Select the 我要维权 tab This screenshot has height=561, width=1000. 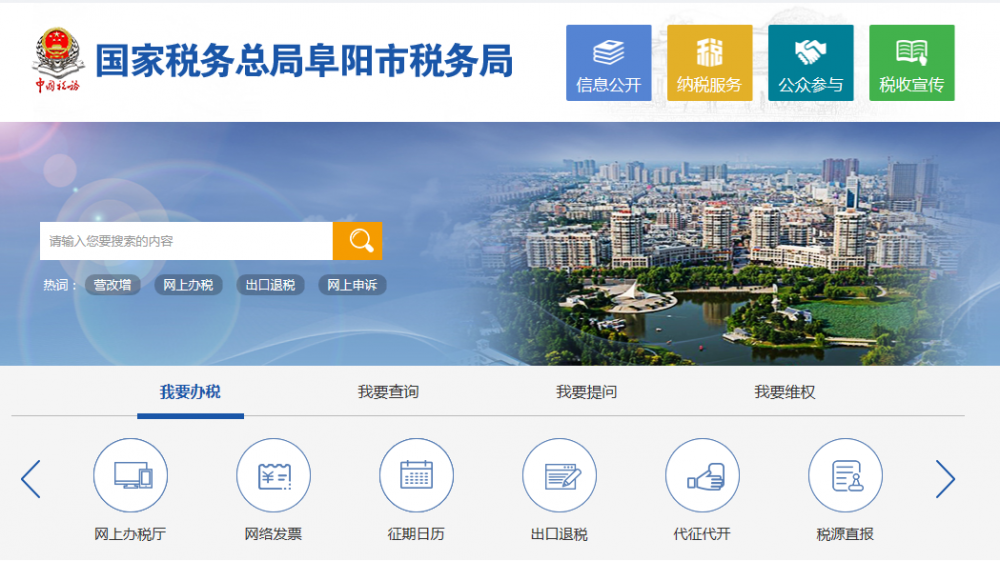click(784, 392)
